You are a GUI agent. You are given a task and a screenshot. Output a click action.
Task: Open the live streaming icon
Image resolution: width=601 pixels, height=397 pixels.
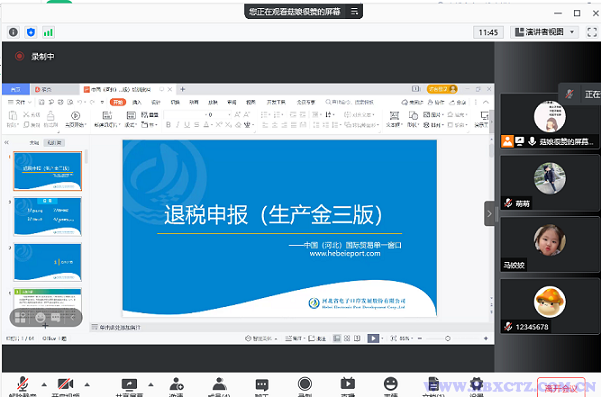click(348, 384)
